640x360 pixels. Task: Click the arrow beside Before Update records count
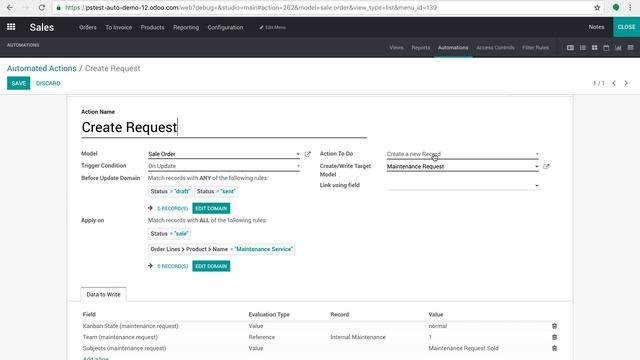pos(150,208)
